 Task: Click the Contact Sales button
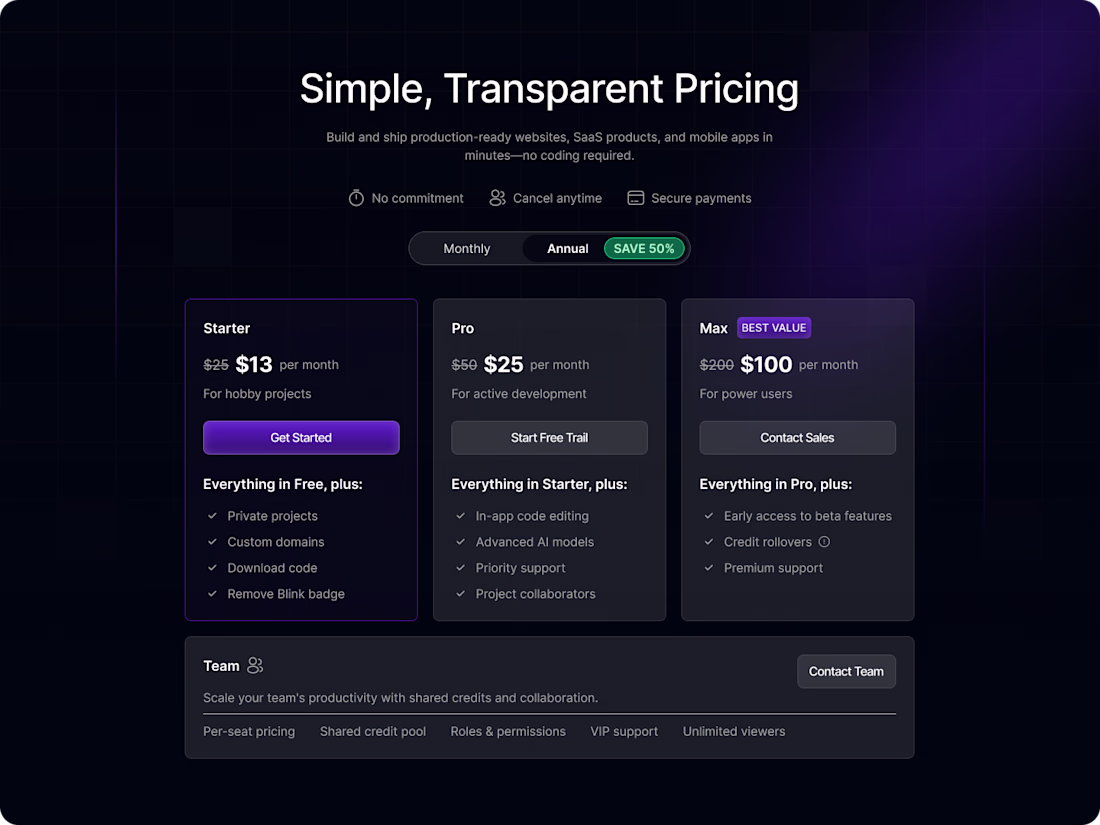tap(797, 438)
